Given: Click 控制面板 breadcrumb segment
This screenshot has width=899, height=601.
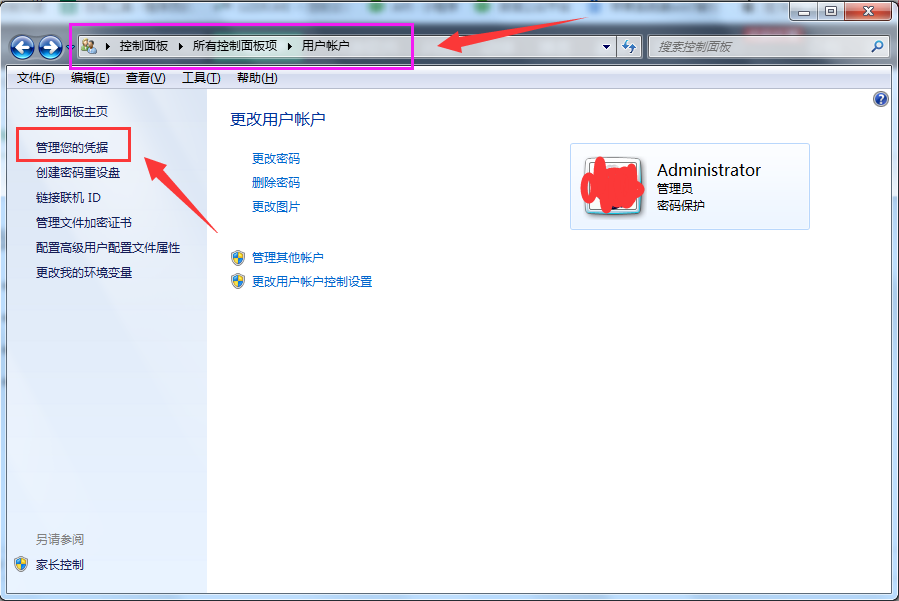Looking at the screenshot, I should click(x=144, y=46).
